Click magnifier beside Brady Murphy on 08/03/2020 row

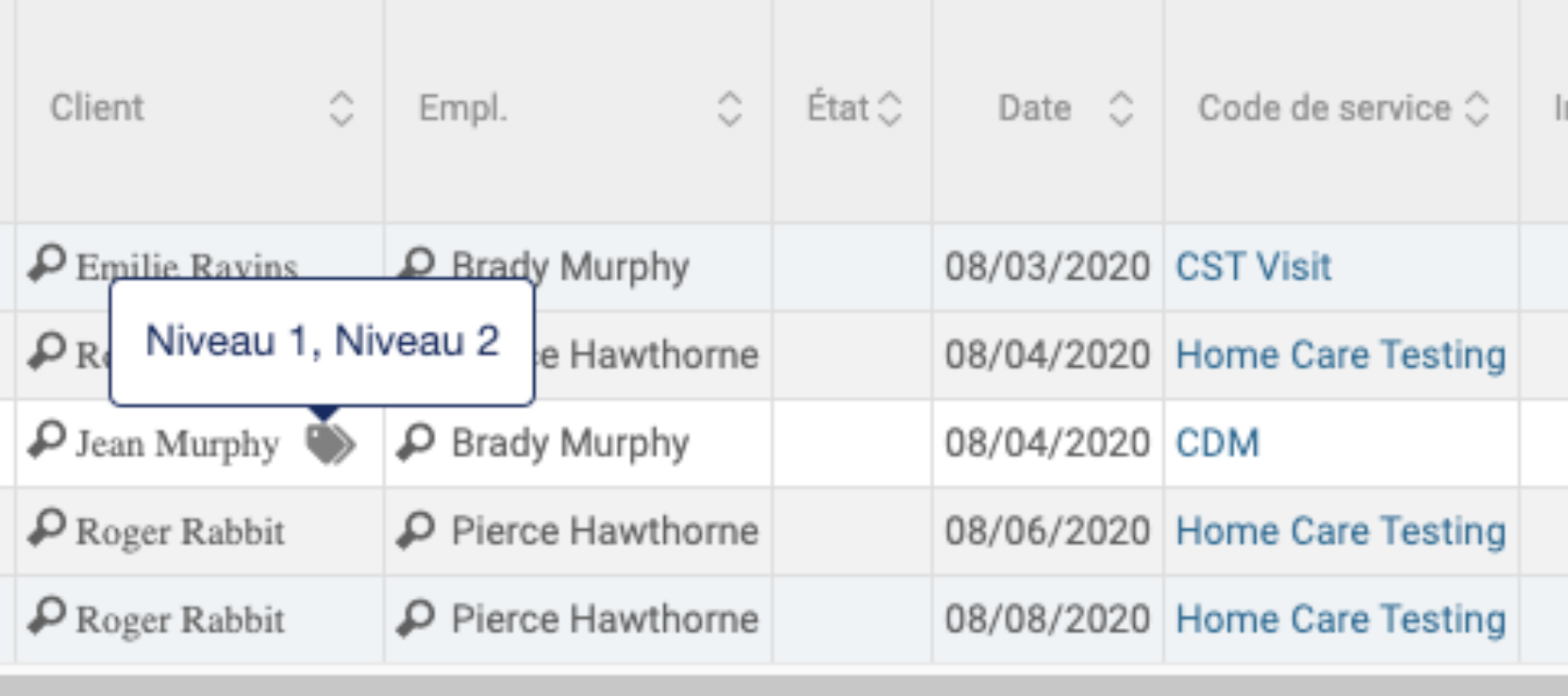415,265
